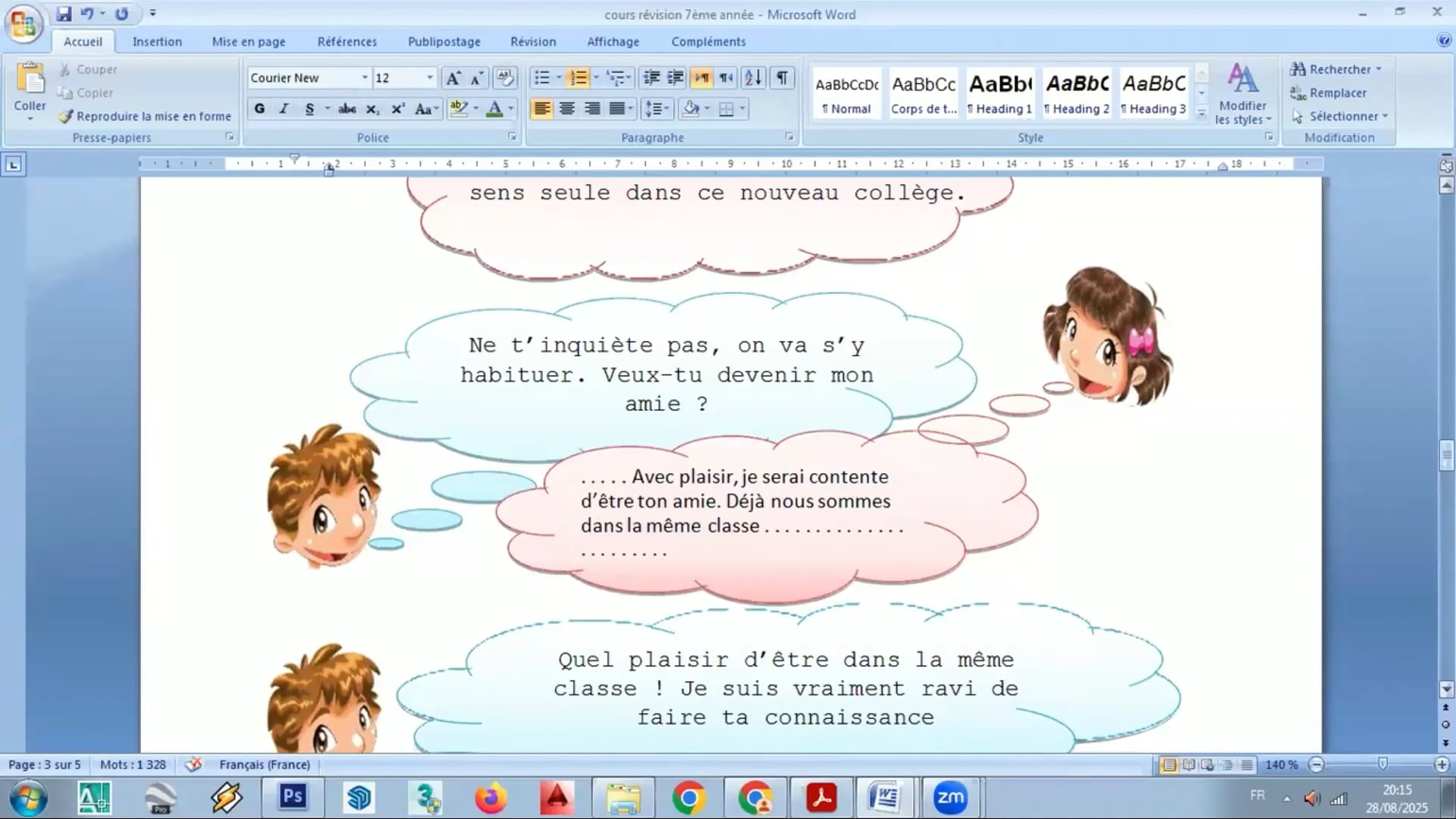1456x819 pixels.
Task: Click the font color A swatch
Action: (494, 108)
